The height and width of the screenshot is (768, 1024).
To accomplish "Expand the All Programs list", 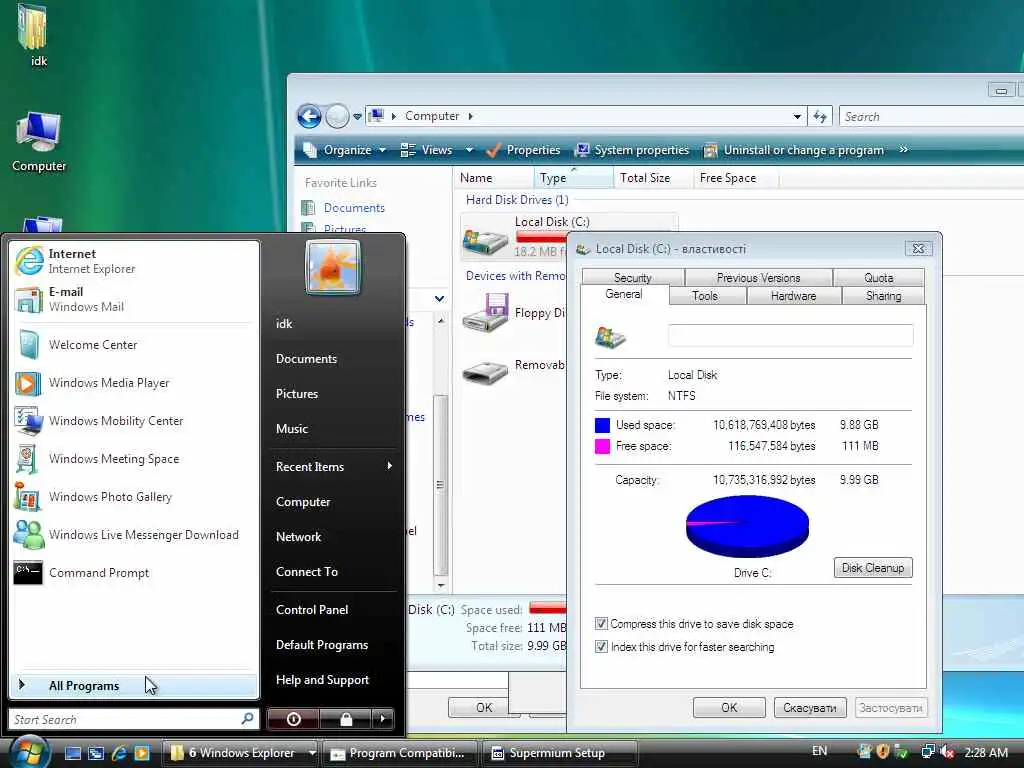I will [135, 686].
